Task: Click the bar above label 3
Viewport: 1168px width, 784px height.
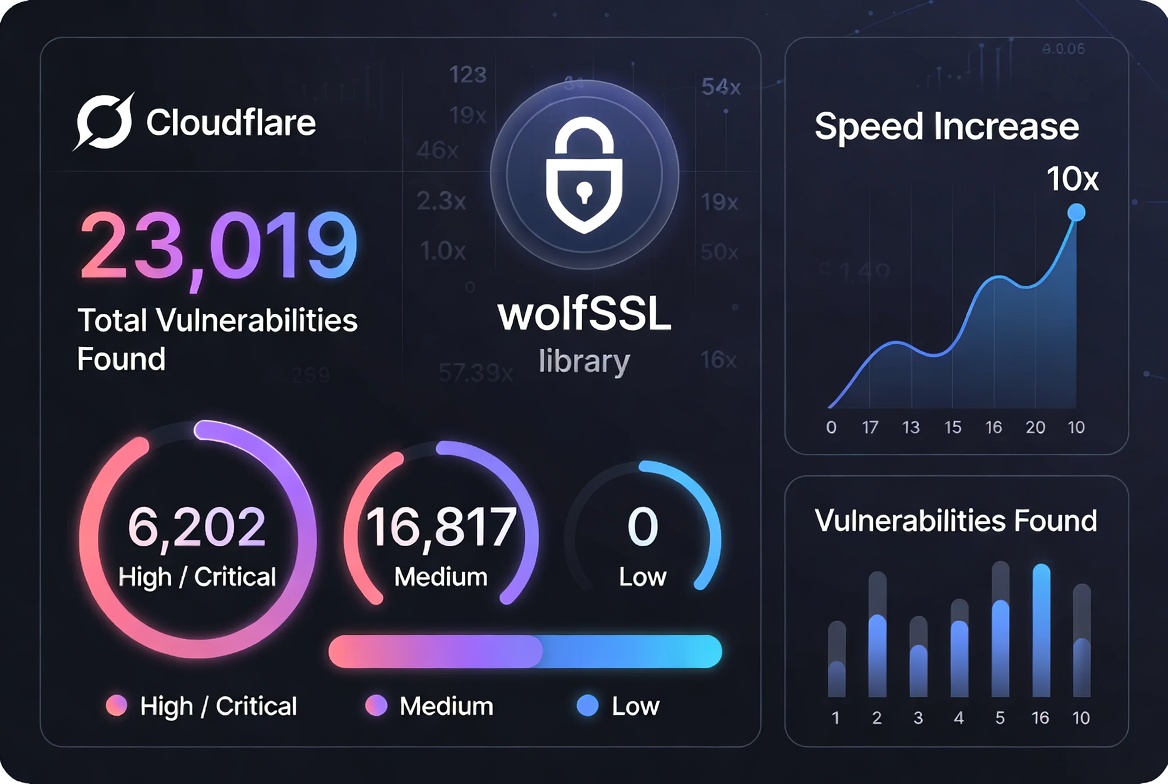Action: pos(918,657)
